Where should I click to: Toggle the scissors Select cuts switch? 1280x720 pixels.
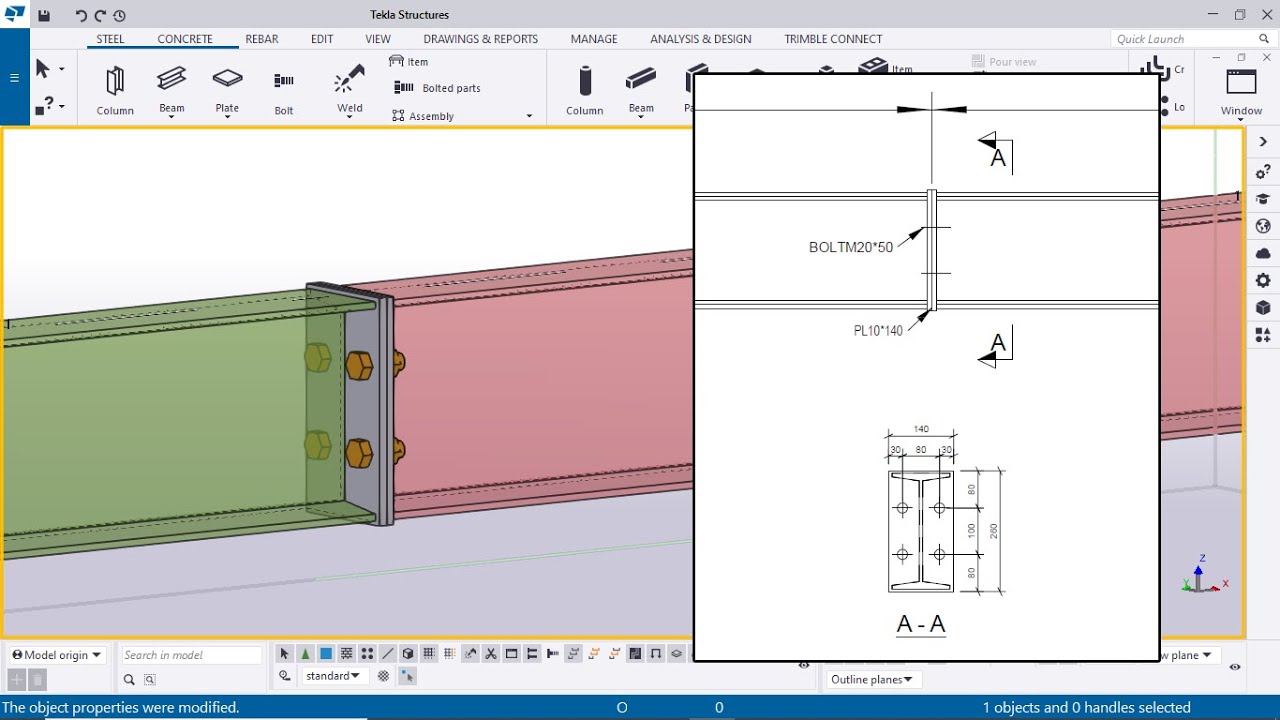491,654
